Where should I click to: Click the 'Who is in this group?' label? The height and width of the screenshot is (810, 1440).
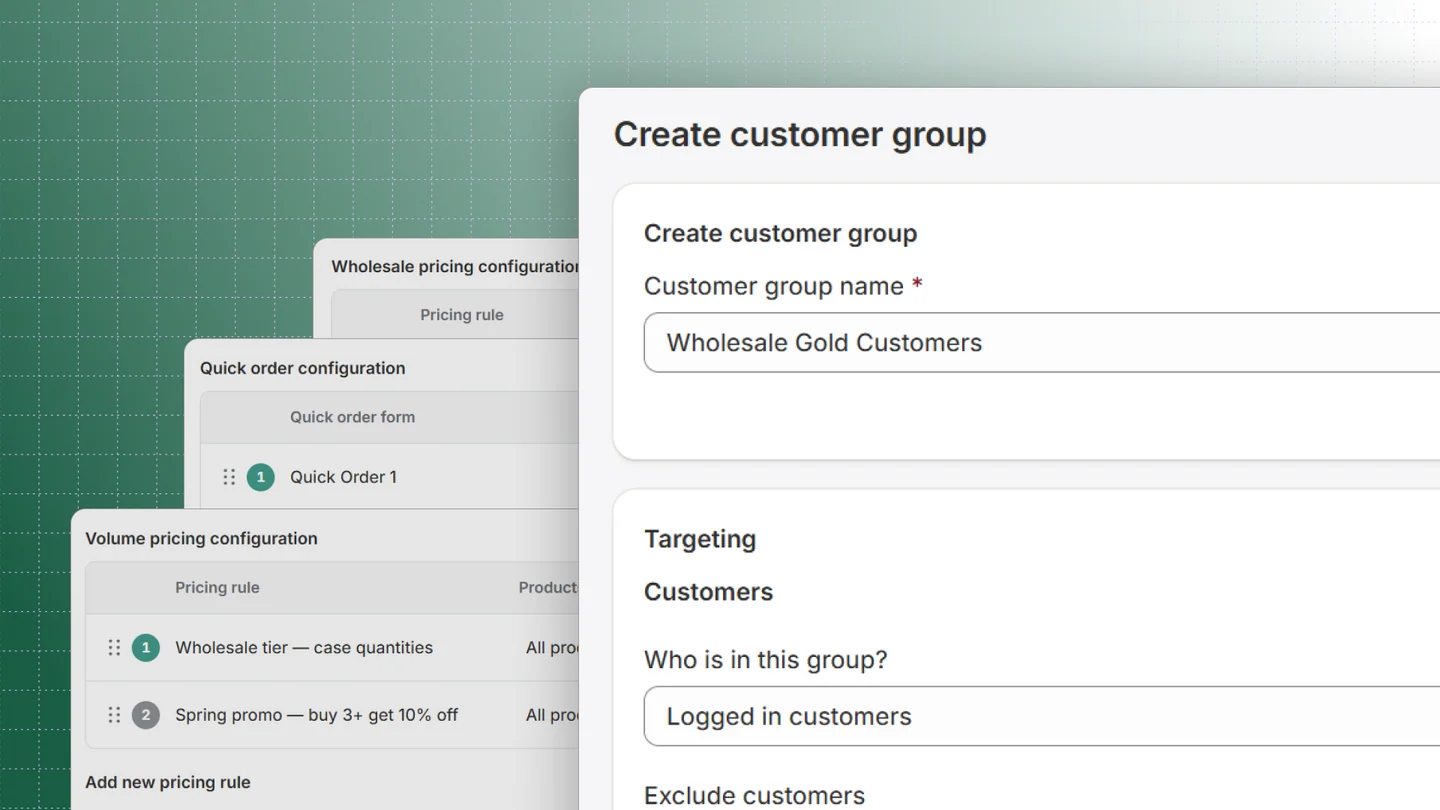coord(766,660)
